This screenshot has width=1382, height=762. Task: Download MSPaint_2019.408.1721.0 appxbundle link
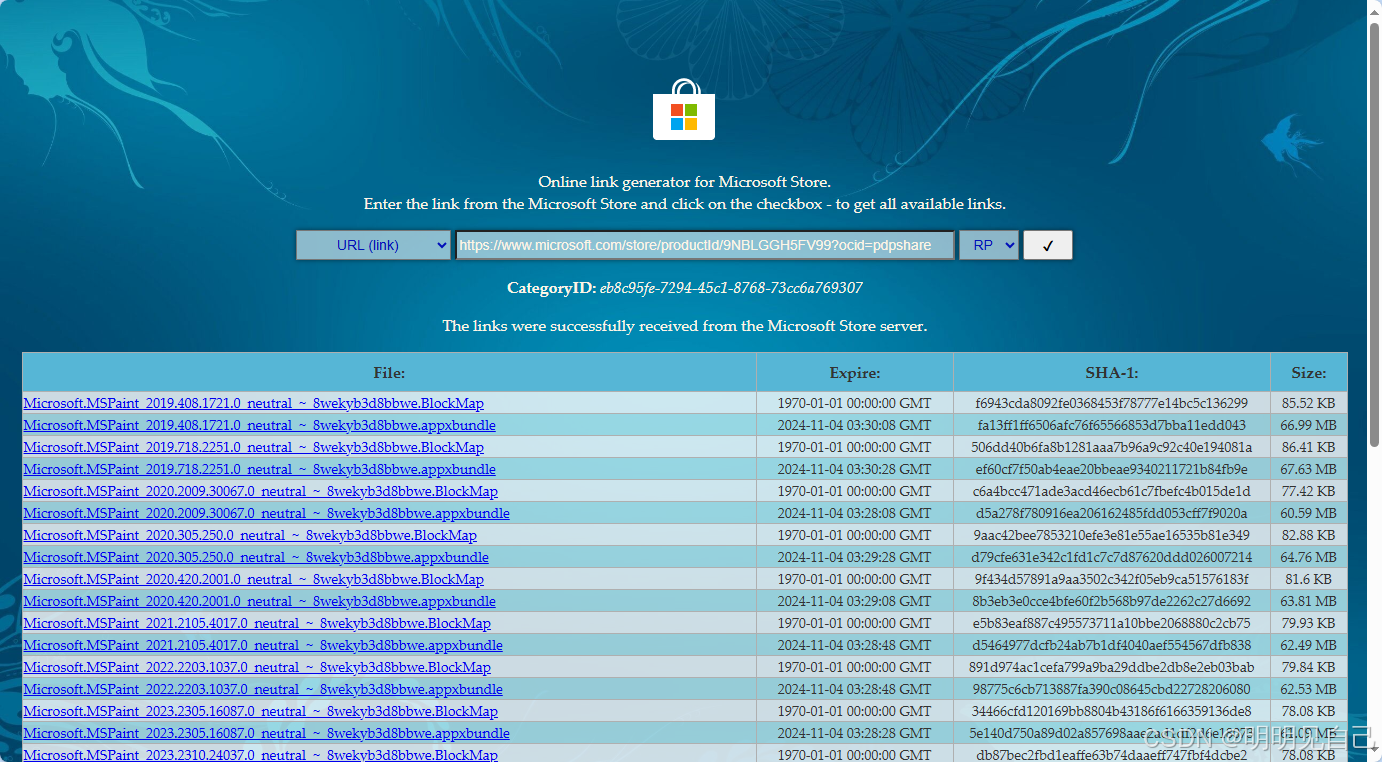coord(260,425)
